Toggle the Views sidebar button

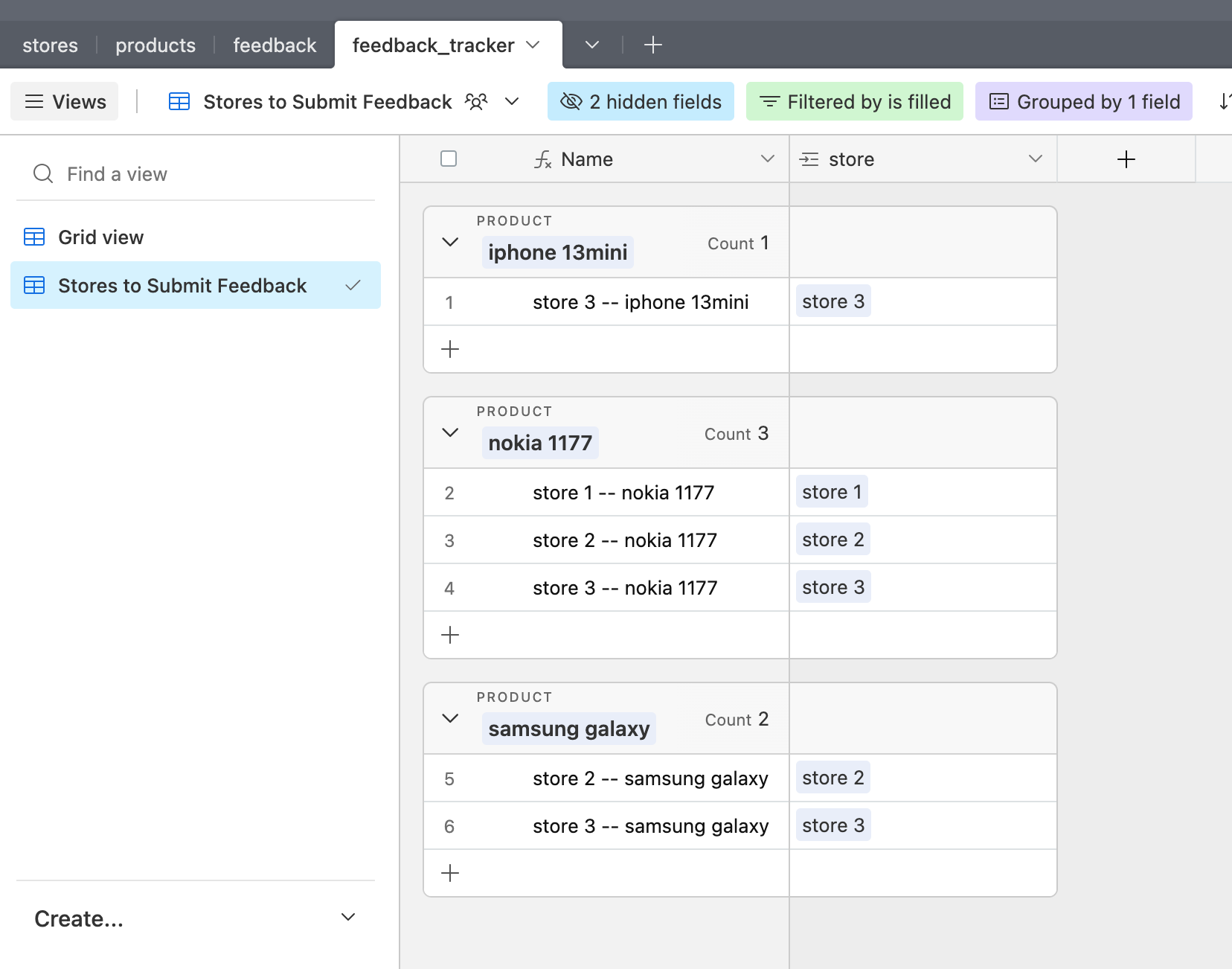(65, 101)
